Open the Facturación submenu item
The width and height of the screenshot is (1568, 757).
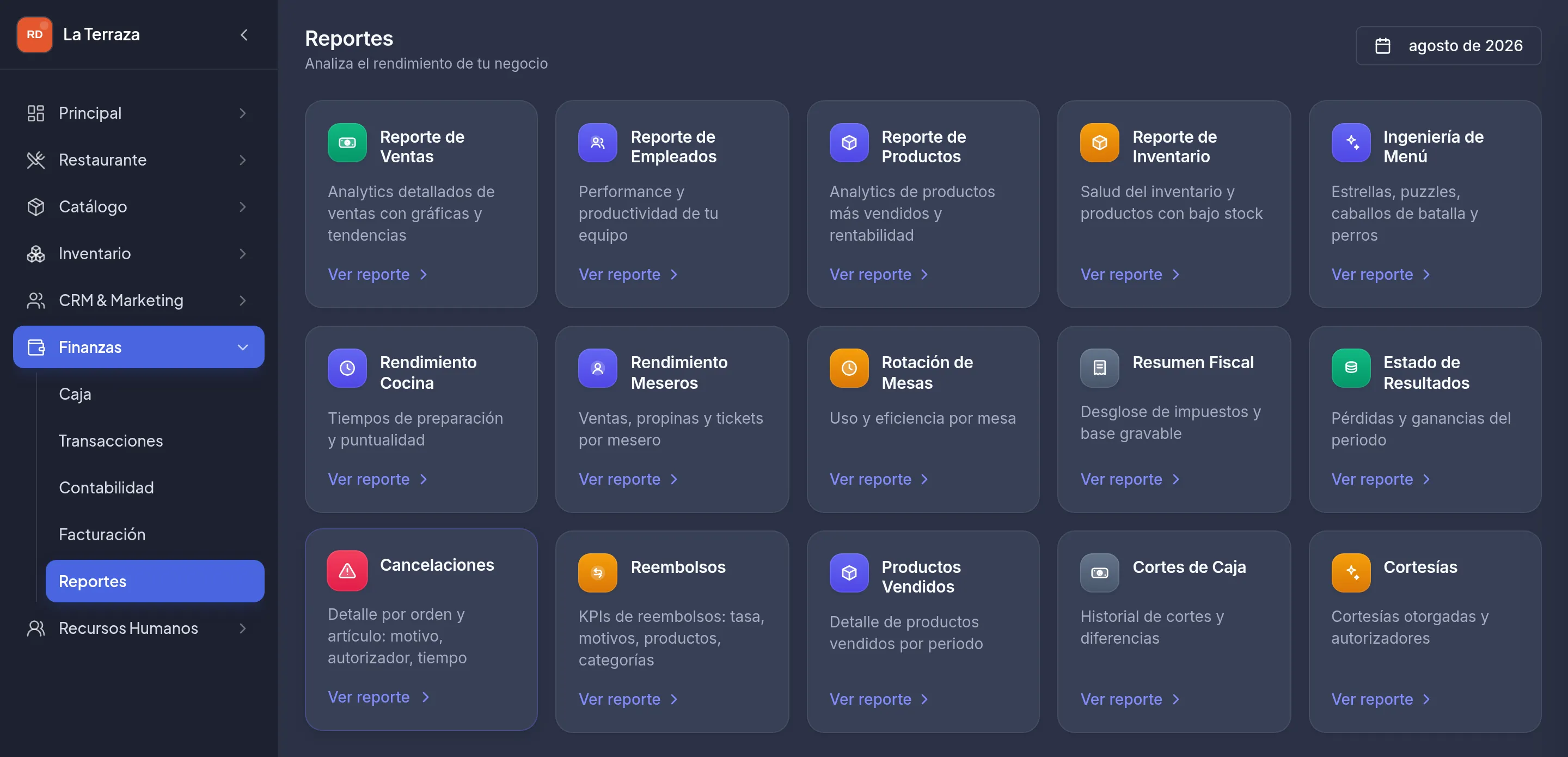[x=155, y=535]
